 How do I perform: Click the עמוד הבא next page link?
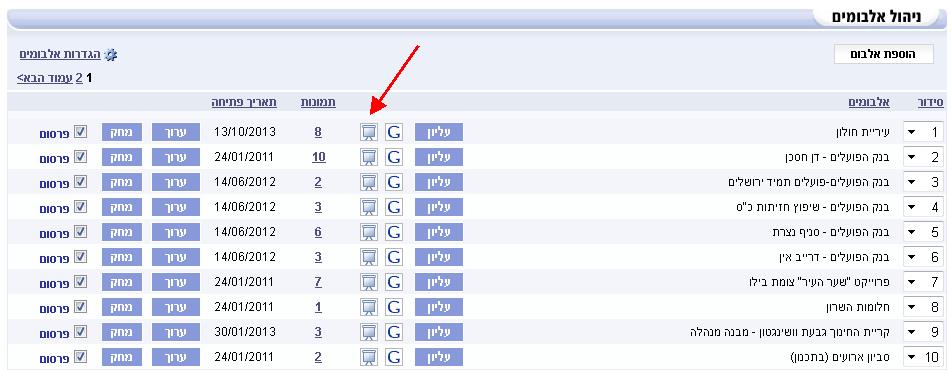click(44, 78)
